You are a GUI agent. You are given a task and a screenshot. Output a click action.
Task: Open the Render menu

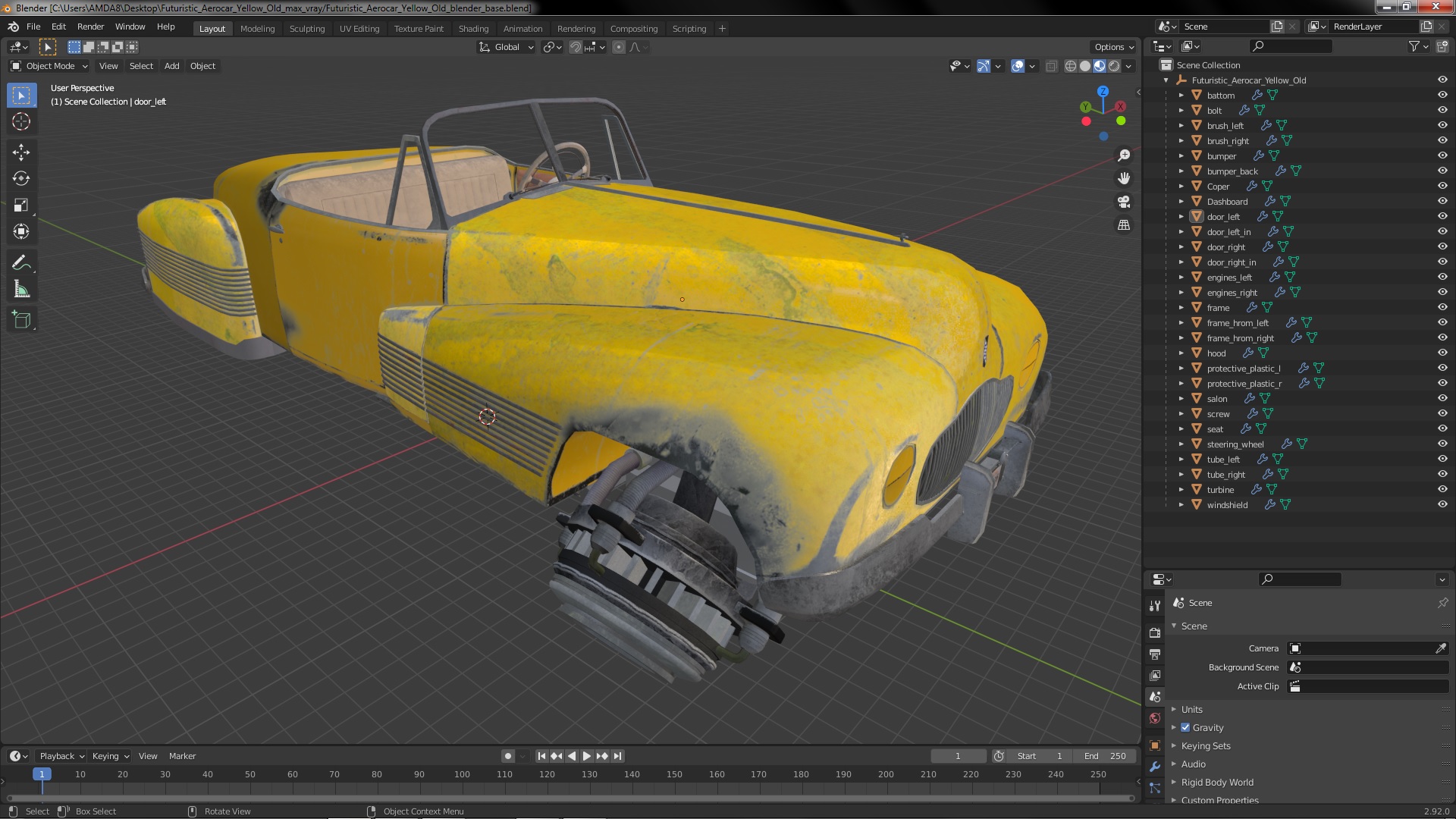pyautogui.click(x=90, y=27)
